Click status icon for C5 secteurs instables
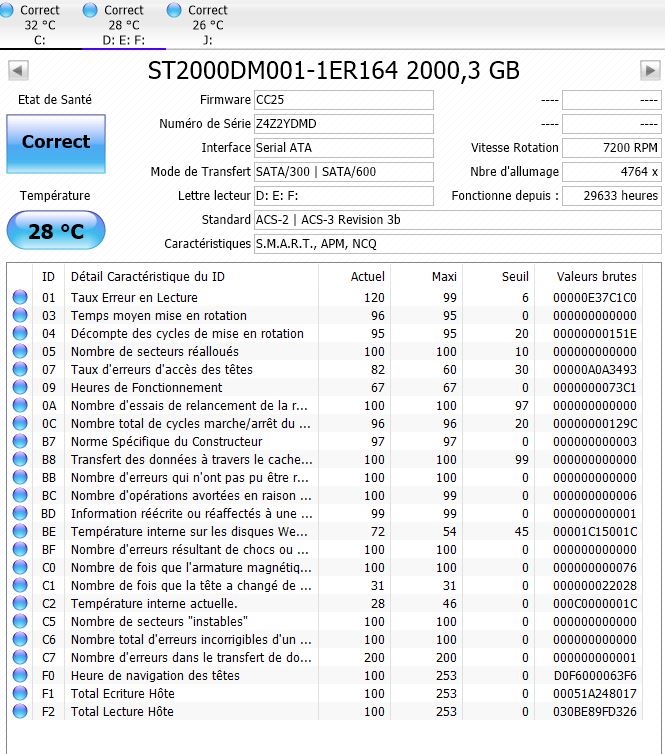This screenshot has height=754, width=665. pyautogui.click(x=20, y=621)
